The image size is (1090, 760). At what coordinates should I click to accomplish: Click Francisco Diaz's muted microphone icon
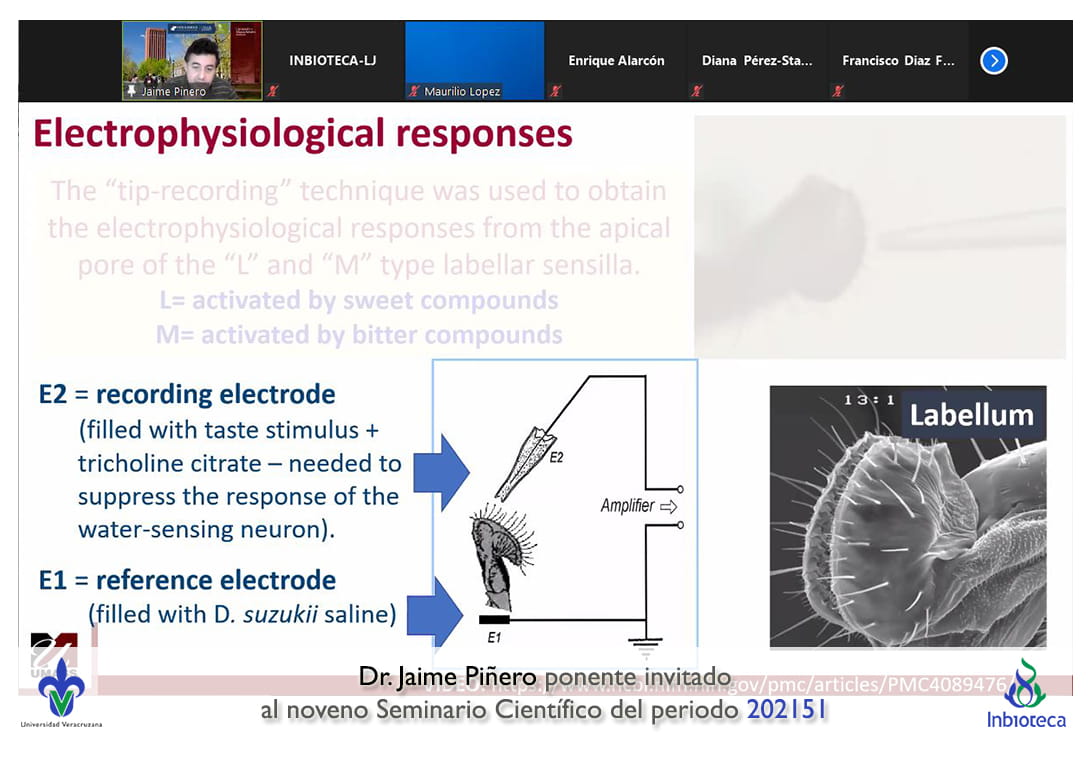click(x=838, y=91)
